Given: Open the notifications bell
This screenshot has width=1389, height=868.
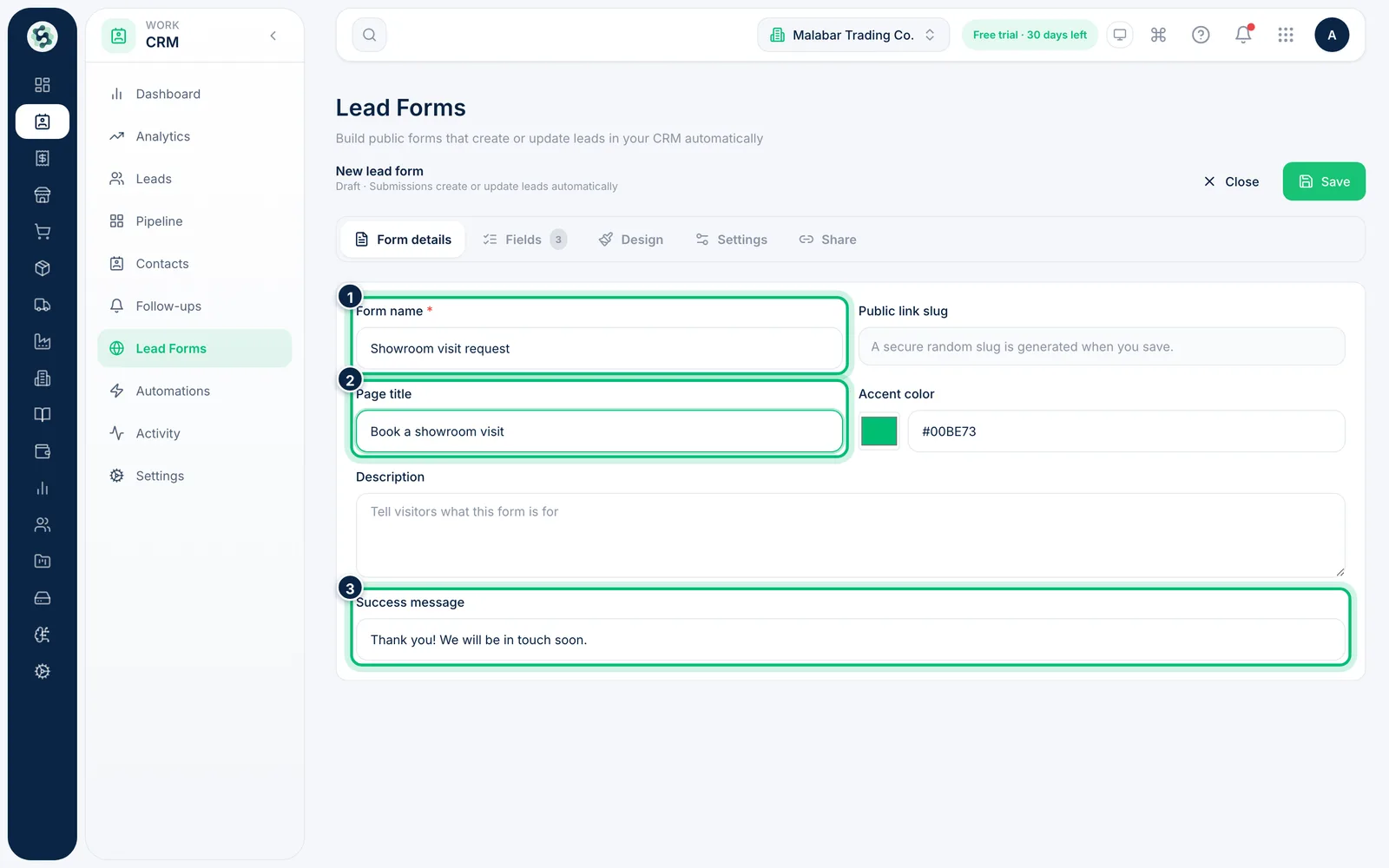Looking at the screenshot, I should [x=1243, y=35].
